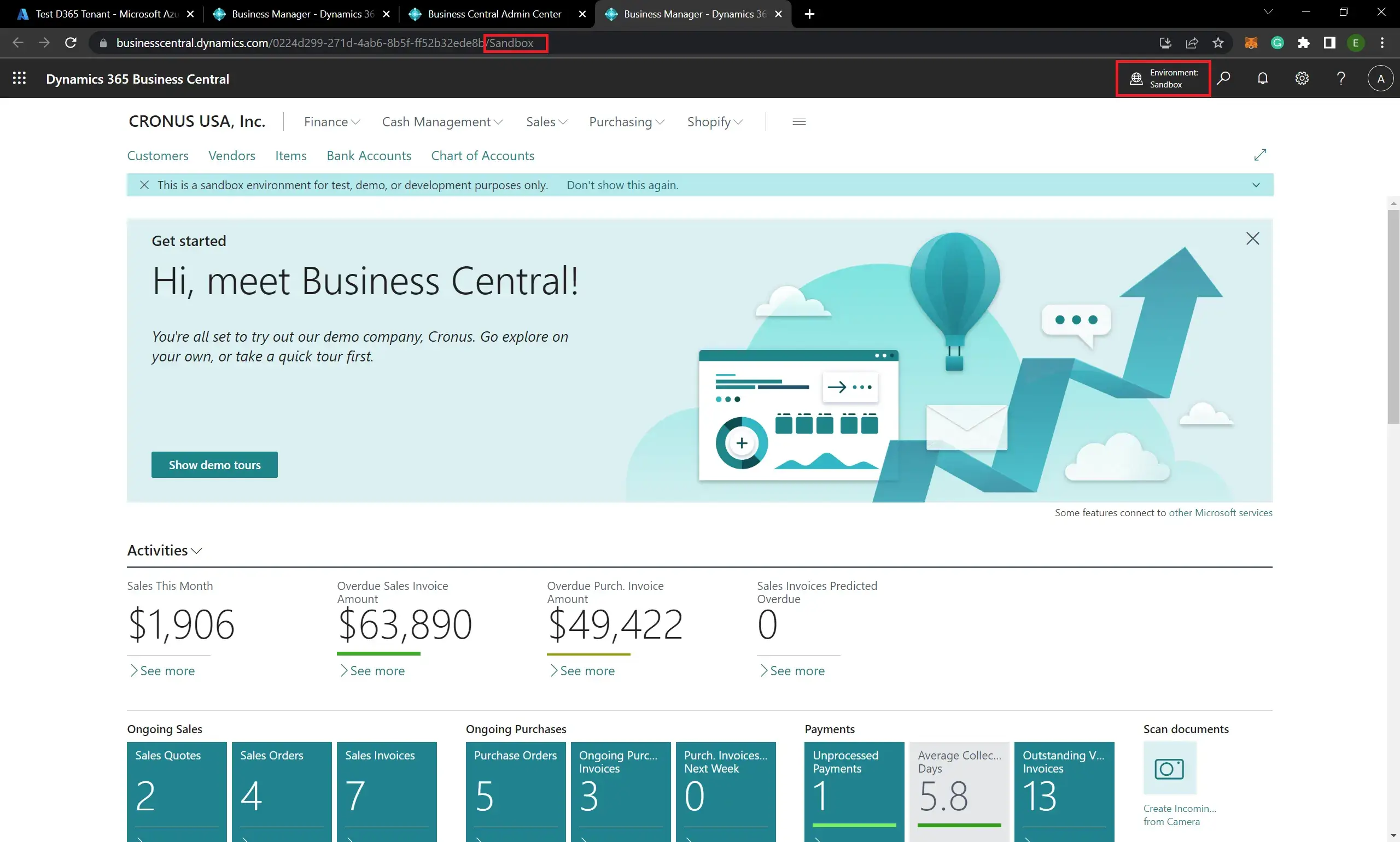Open the app launcher waffle icon
The width and height of the screenshot is (1400, 842).
pos(19,78)
